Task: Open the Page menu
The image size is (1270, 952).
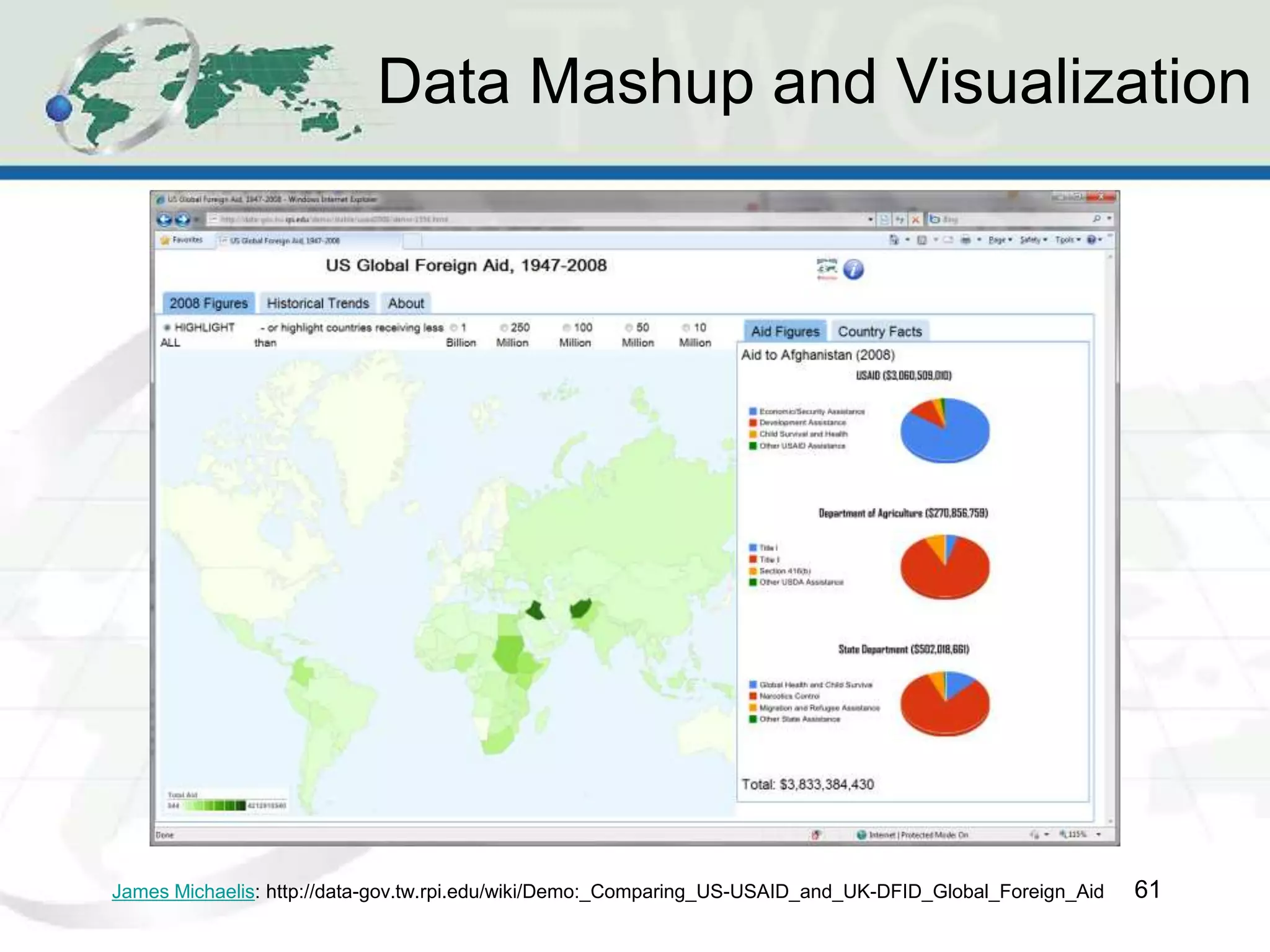Action: click(1000, 240)
